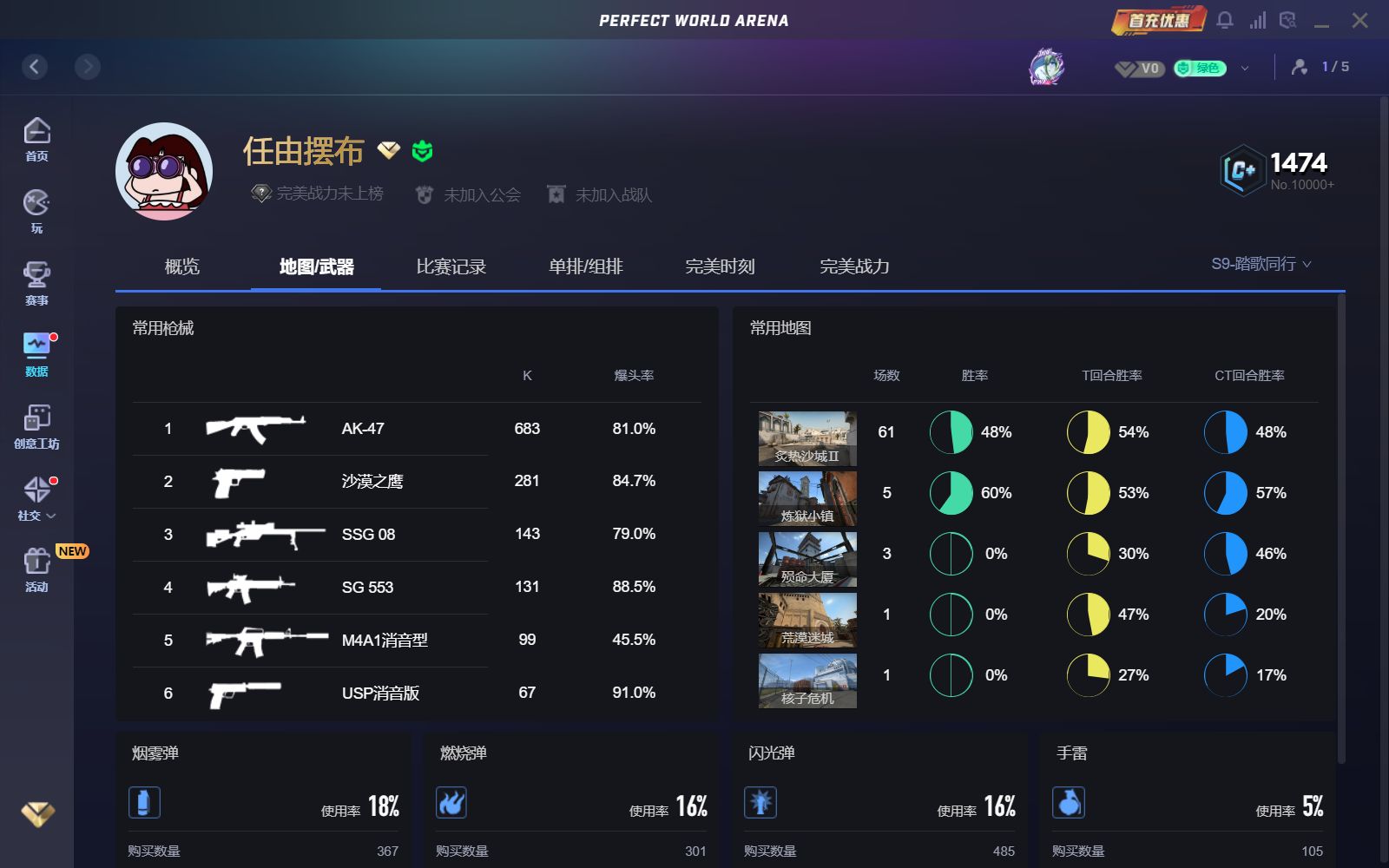Open the shield search icon in title bar
The width and height of the screenshot is (1389, 868).
pos(1288,20)
